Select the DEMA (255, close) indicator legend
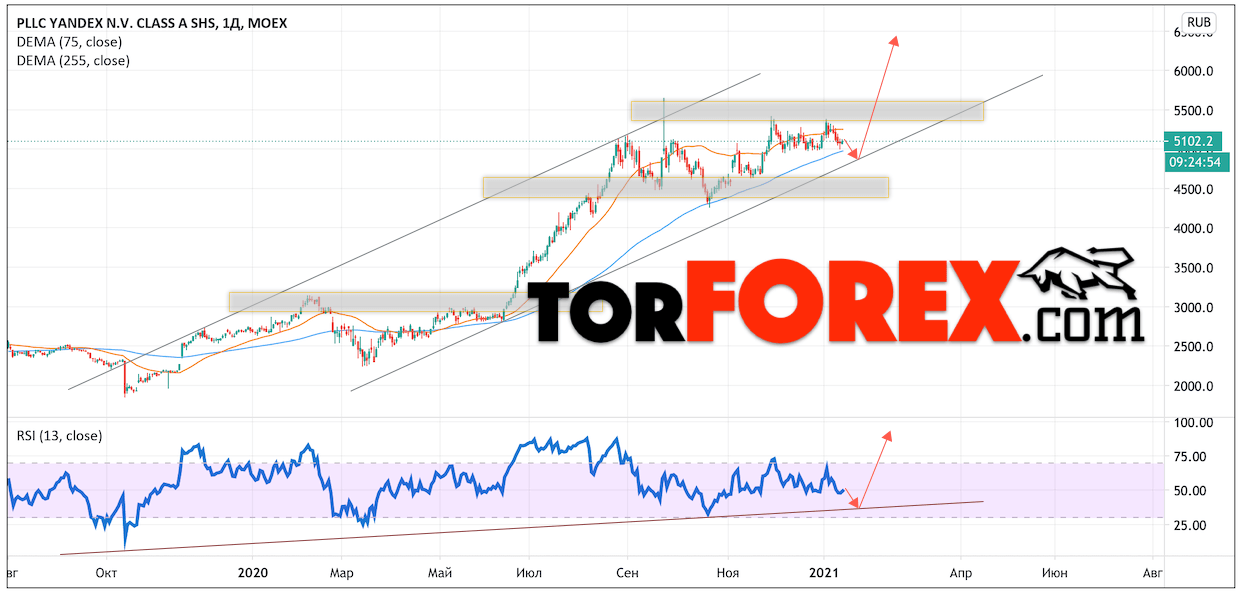Image resolution: width=1242 pixels, height=593 pixels. (74, 60)
